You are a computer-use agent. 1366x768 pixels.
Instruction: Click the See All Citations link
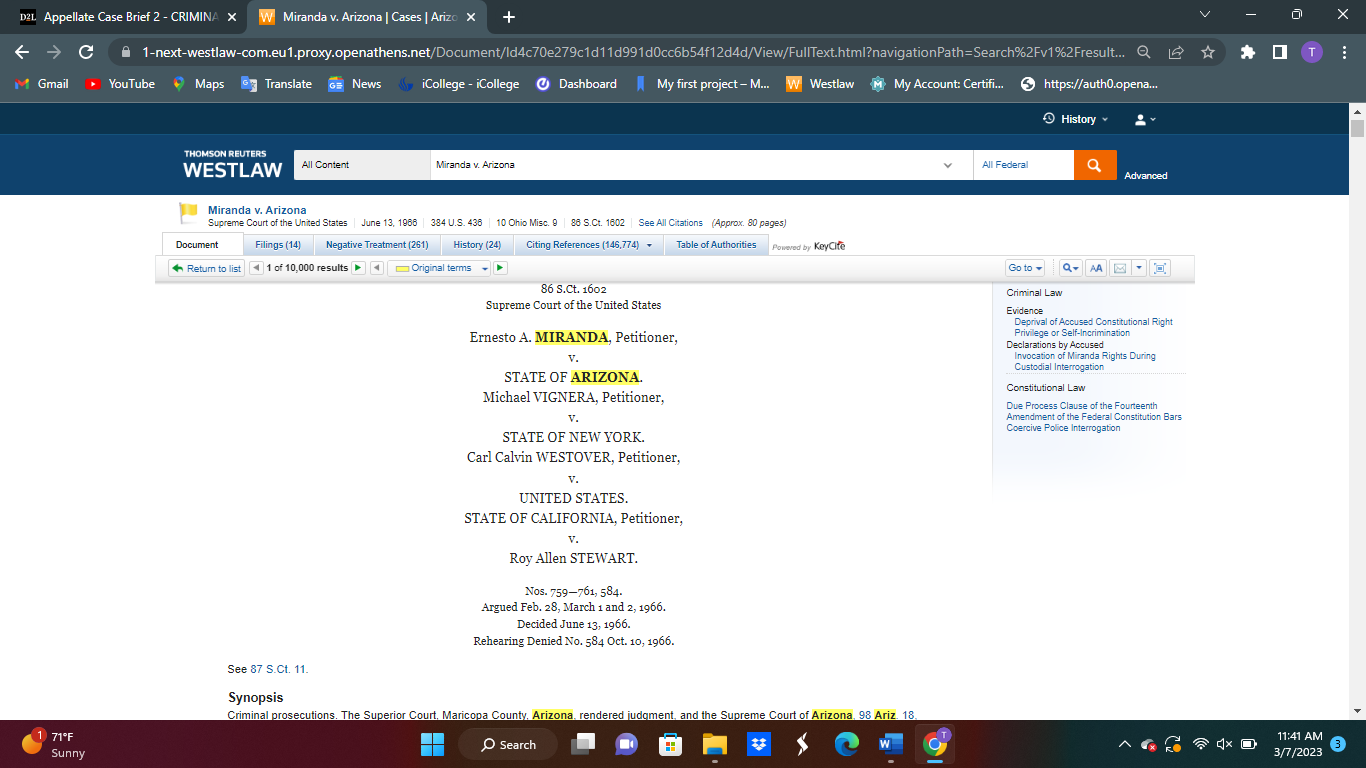668,222
